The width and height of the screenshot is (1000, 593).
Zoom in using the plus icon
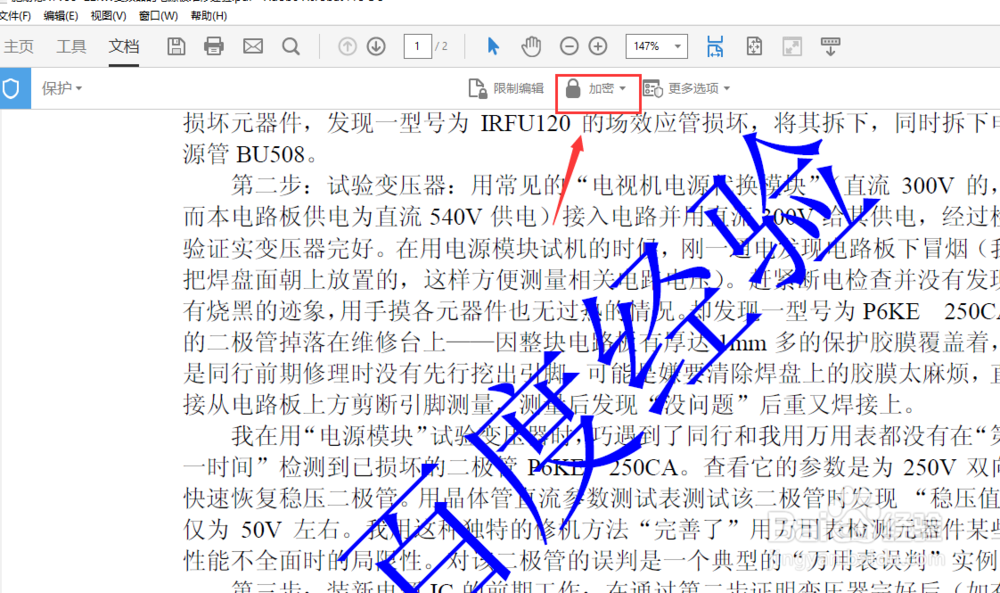597,46
